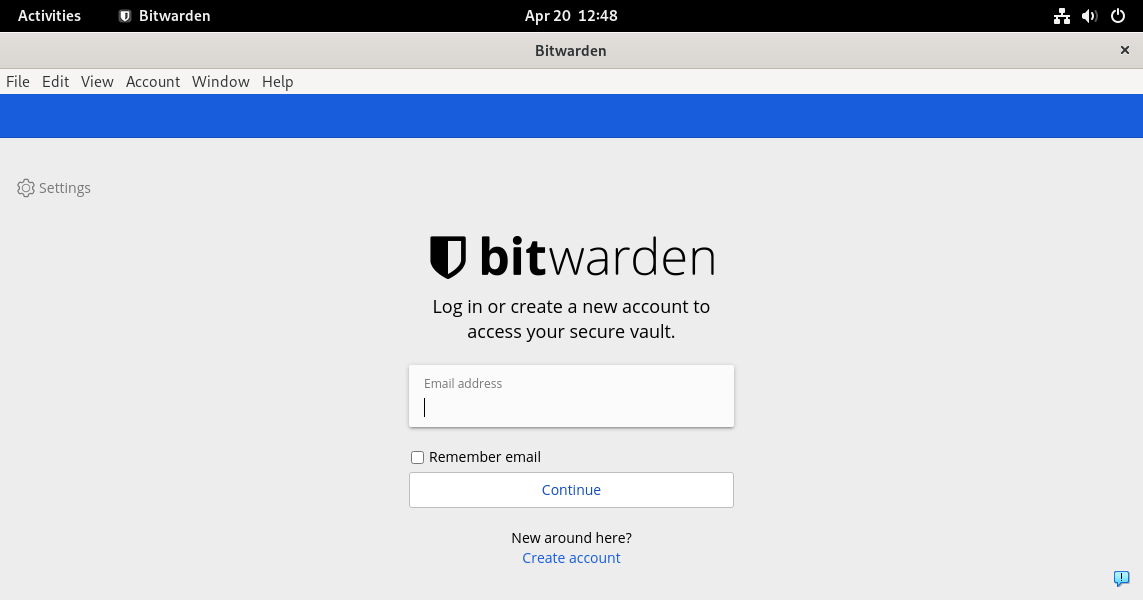Screen dimensions: 1143x600
Task: Close the Bitwarden window
Action: pyautogui.click(x=1124, y=50)
